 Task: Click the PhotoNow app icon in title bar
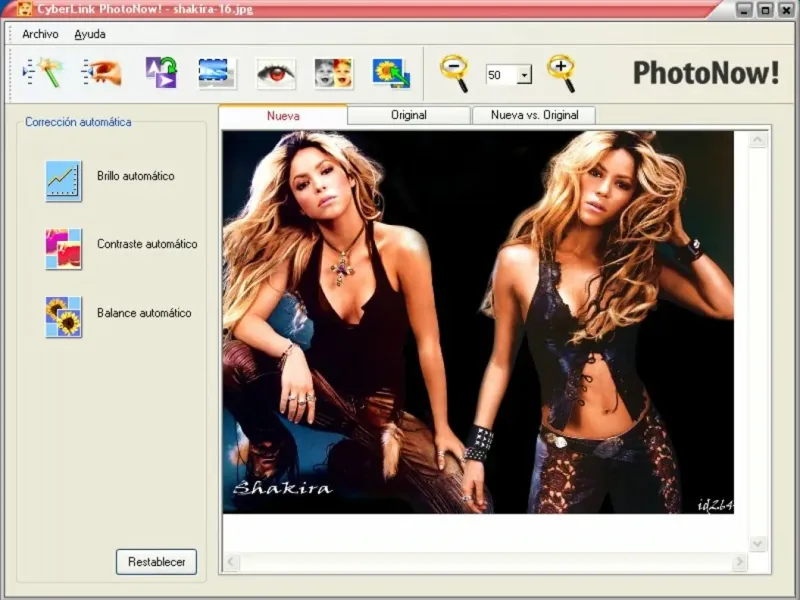(24, 9)
